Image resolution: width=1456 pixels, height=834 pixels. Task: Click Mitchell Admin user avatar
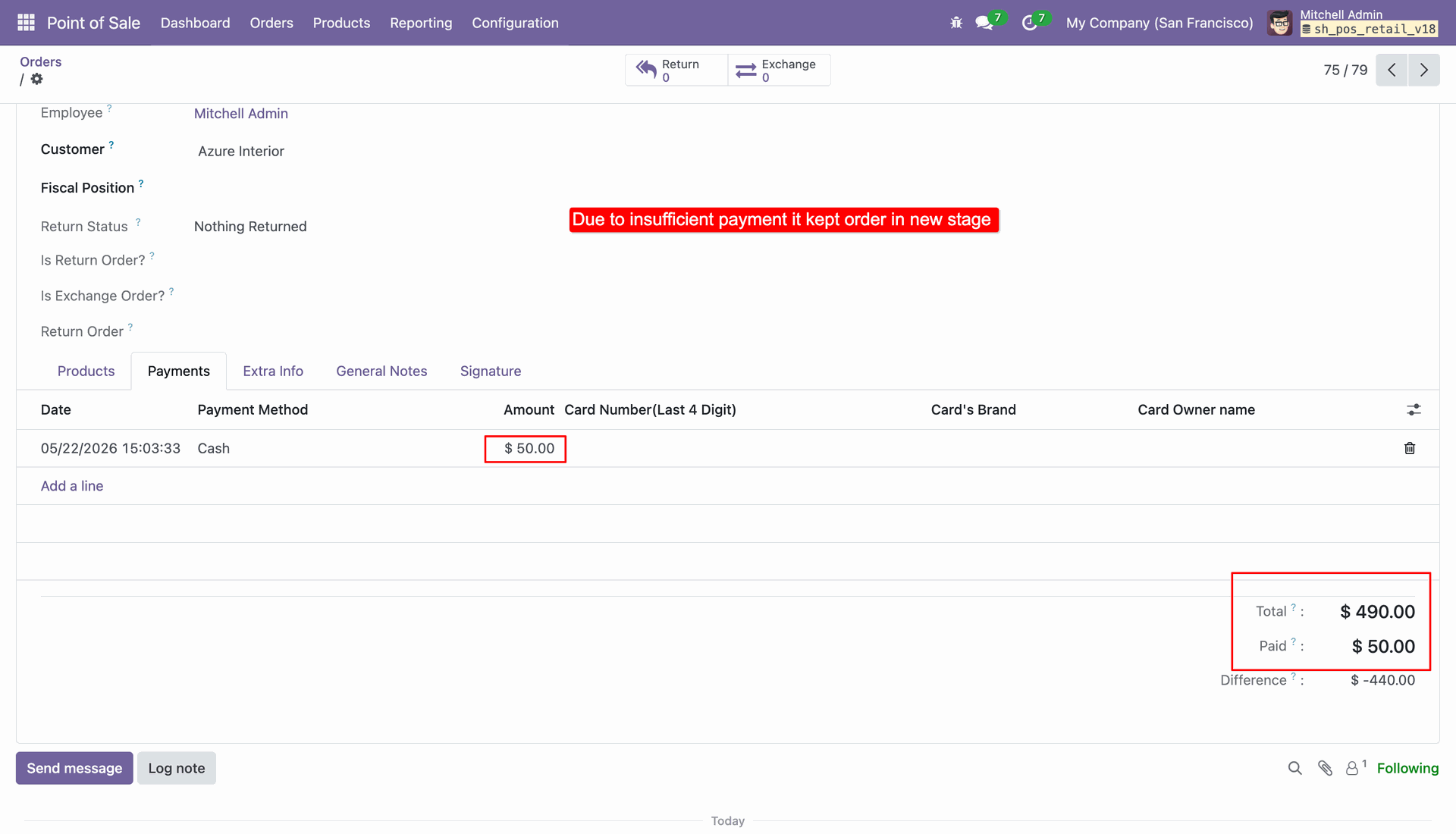pos(1280,23)
